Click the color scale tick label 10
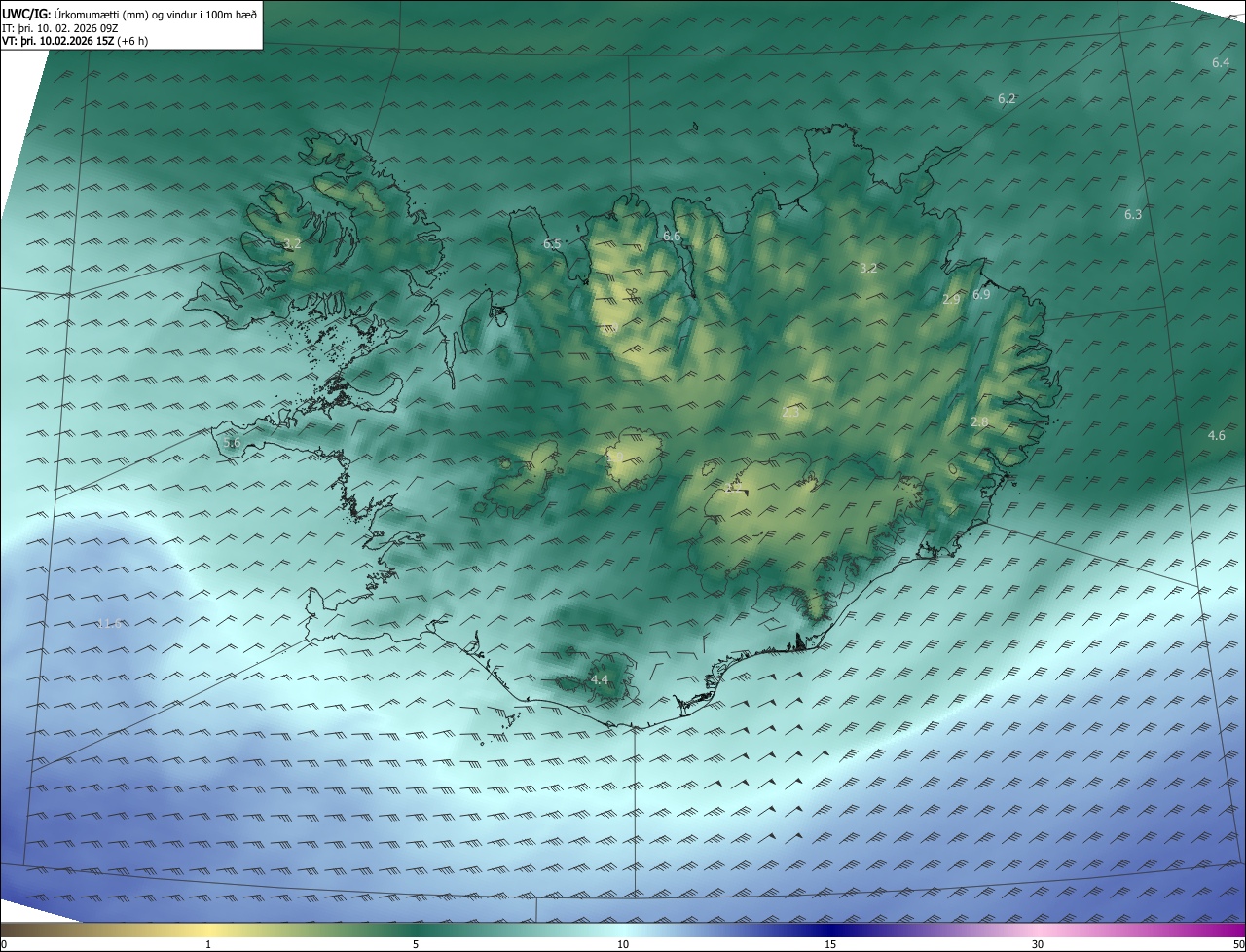Viewport: 1246px width, 952px height. tap(623, 944)
